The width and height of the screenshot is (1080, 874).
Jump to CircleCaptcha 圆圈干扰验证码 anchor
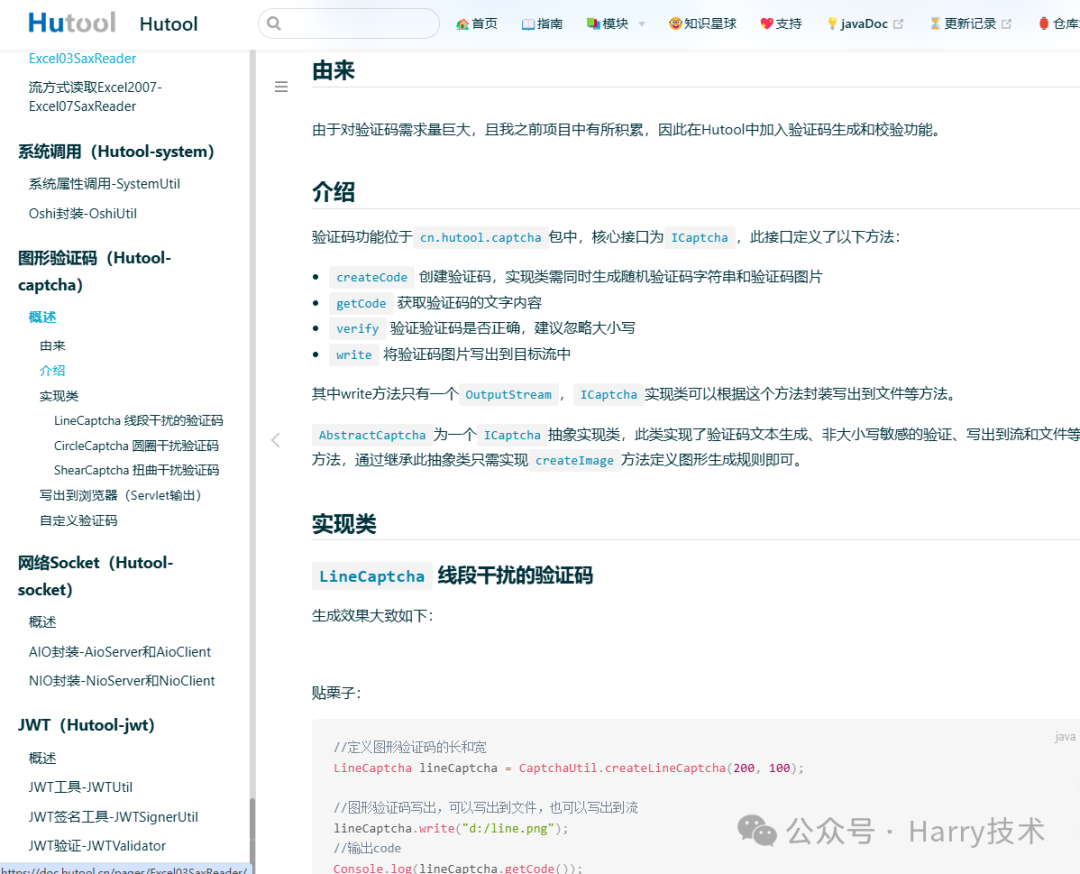136,446
